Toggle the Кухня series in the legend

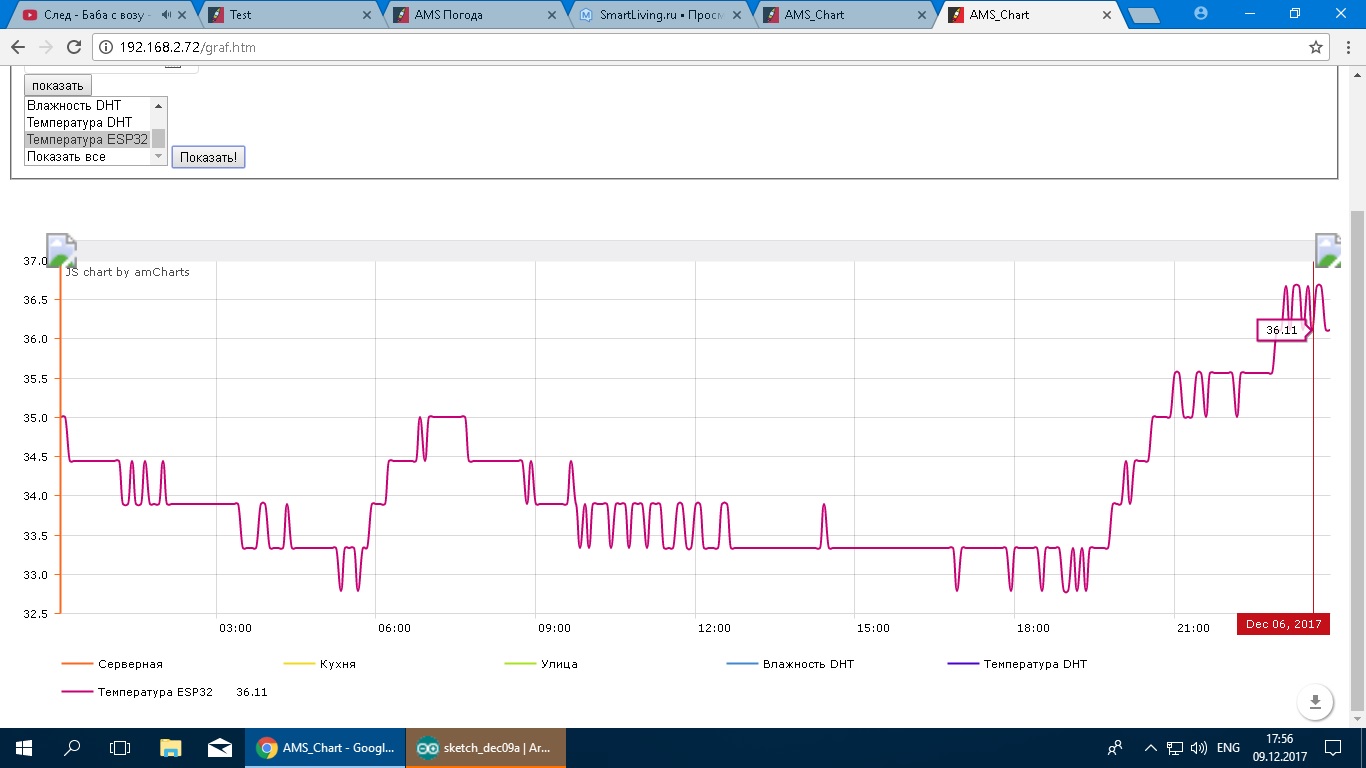[337, 664]
